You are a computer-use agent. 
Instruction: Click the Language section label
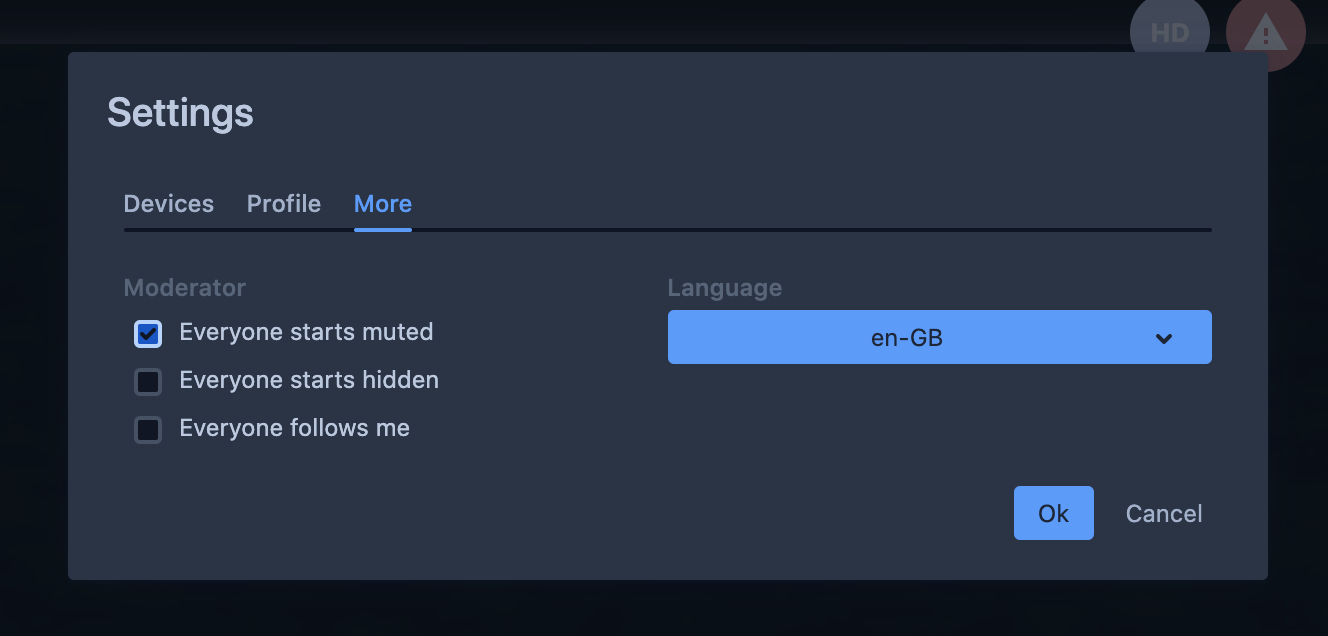coord(725,288)
